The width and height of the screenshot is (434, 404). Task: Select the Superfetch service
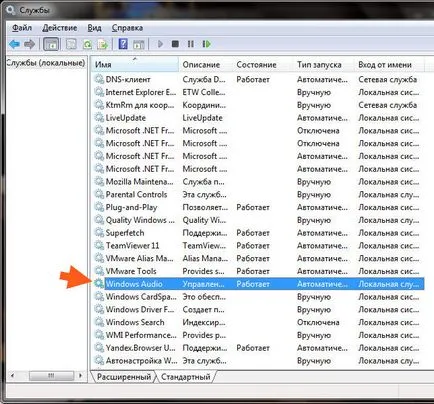(125, 233)
